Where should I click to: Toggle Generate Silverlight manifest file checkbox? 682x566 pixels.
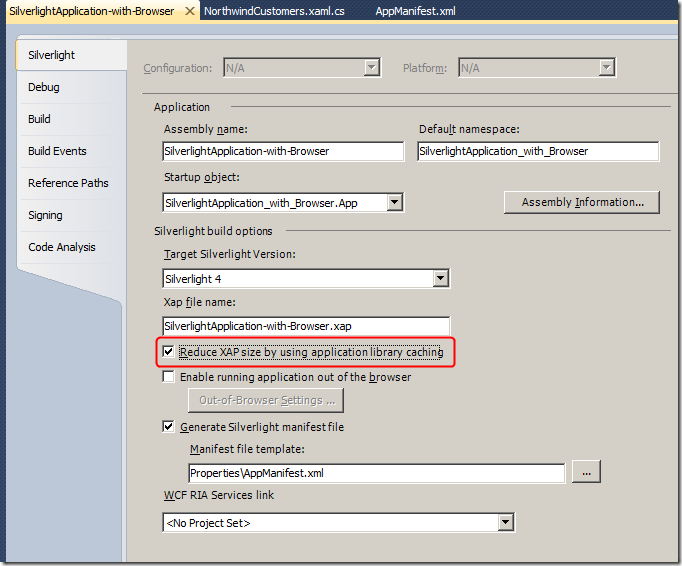(168, 426)
